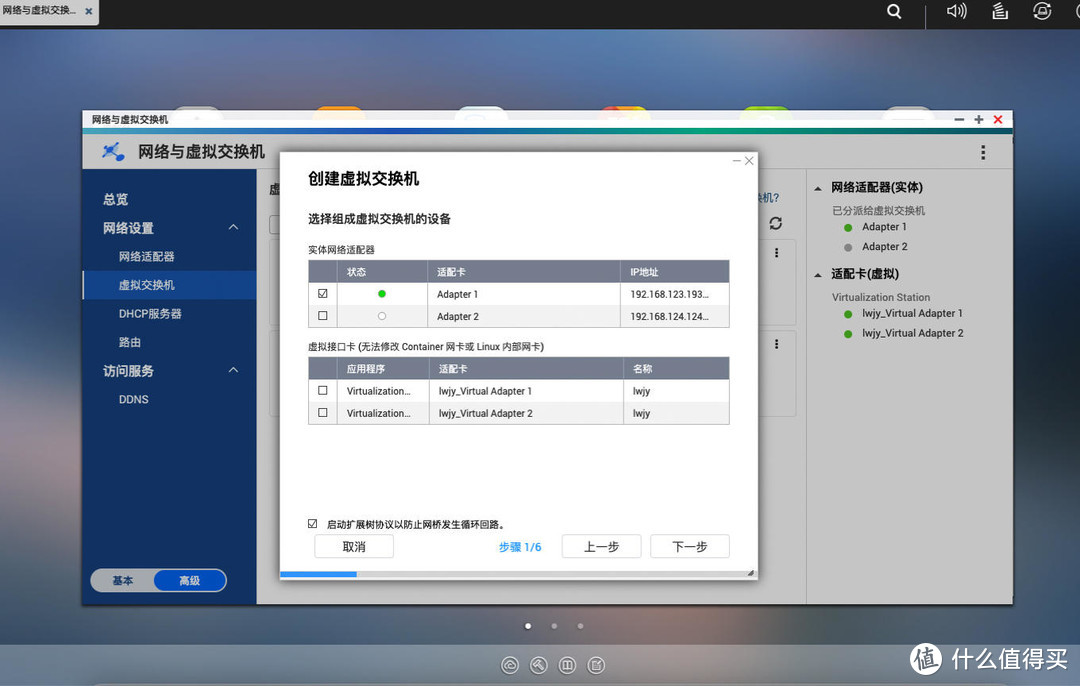The height and width of the screenshot is (686, 1080).
Task: Click the 名称 column header
Action: (676, 368)
